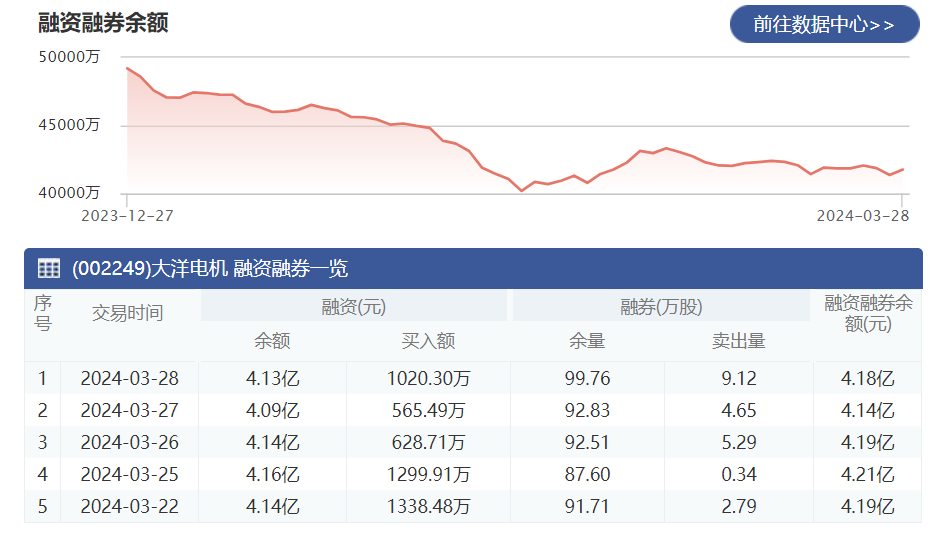Click the 交易时间 column header
This screenshot has height=534, width=936.
127,313
